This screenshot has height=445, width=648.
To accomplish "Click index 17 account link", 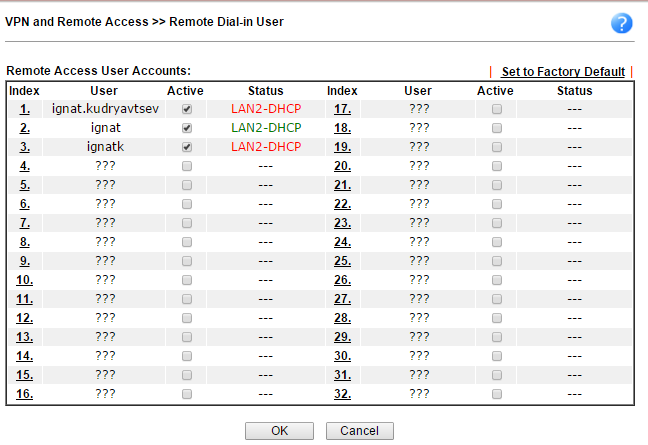I will click(342, 109).
